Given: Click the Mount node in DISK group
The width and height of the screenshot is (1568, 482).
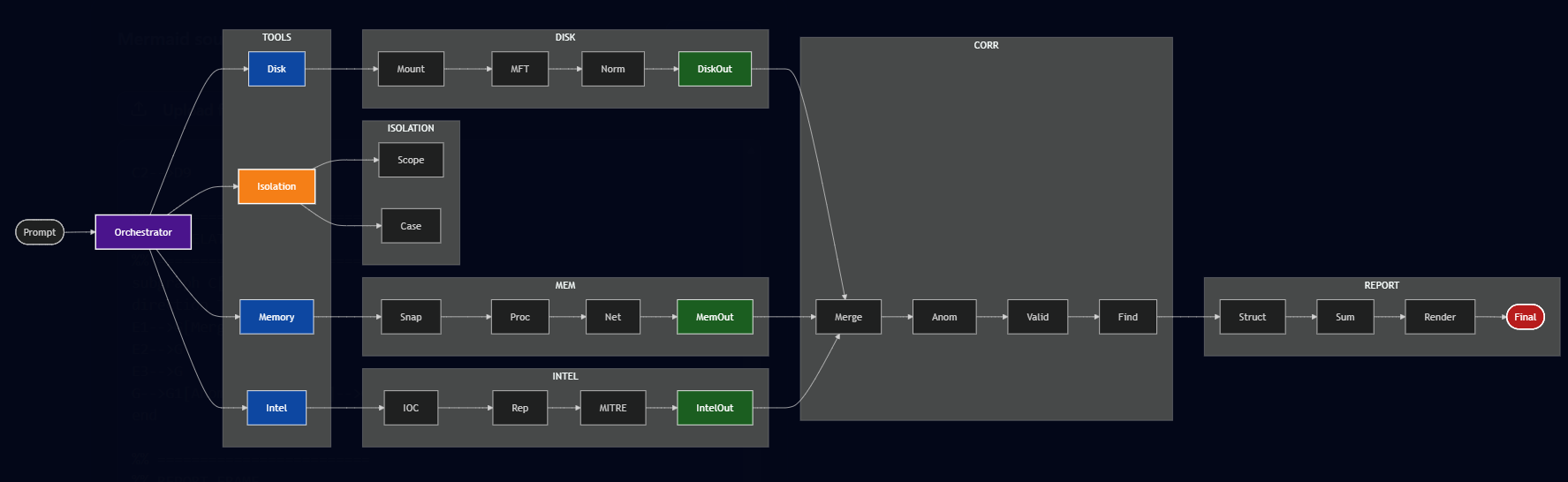Looking at the screenshot, I should tap(411, 69).
